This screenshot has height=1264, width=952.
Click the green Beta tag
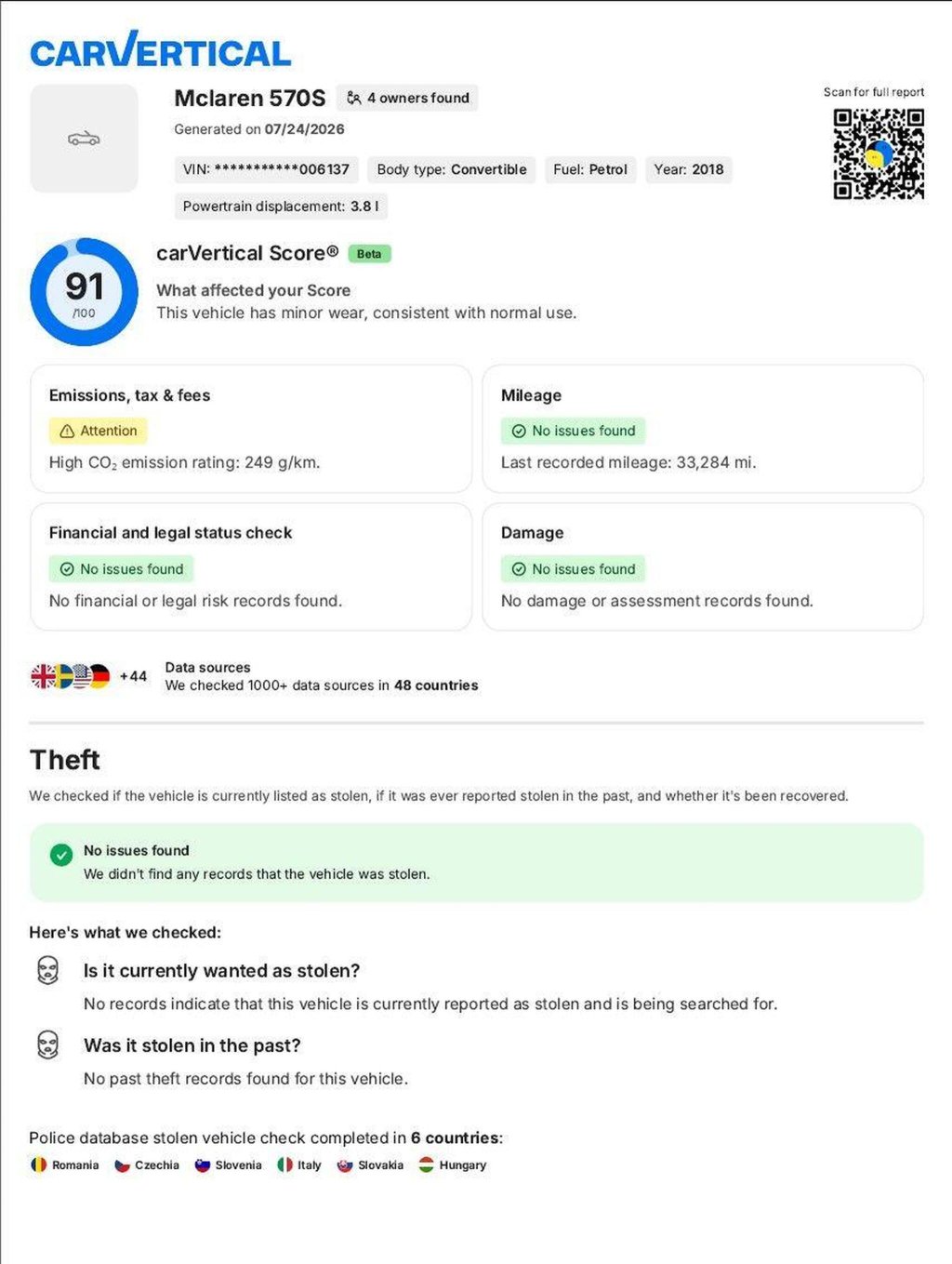(x=369, y=254)
